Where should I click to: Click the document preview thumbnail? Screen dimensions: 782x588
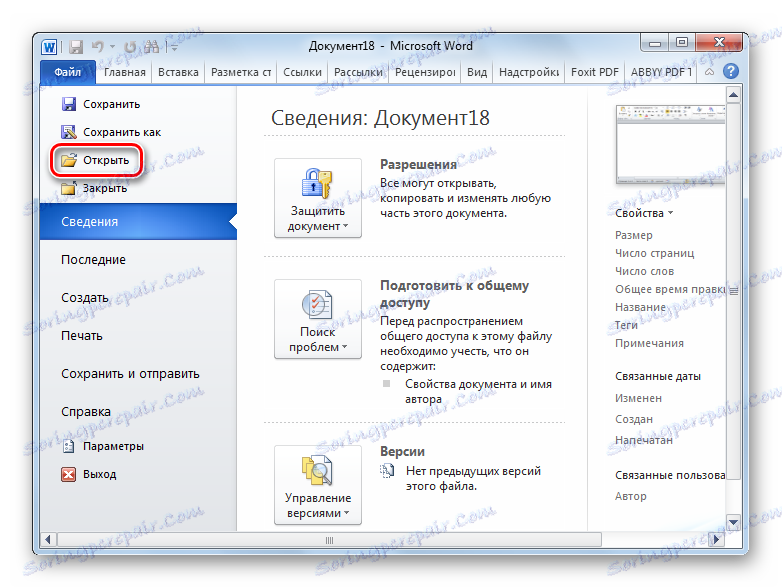[x=670, y=145]
